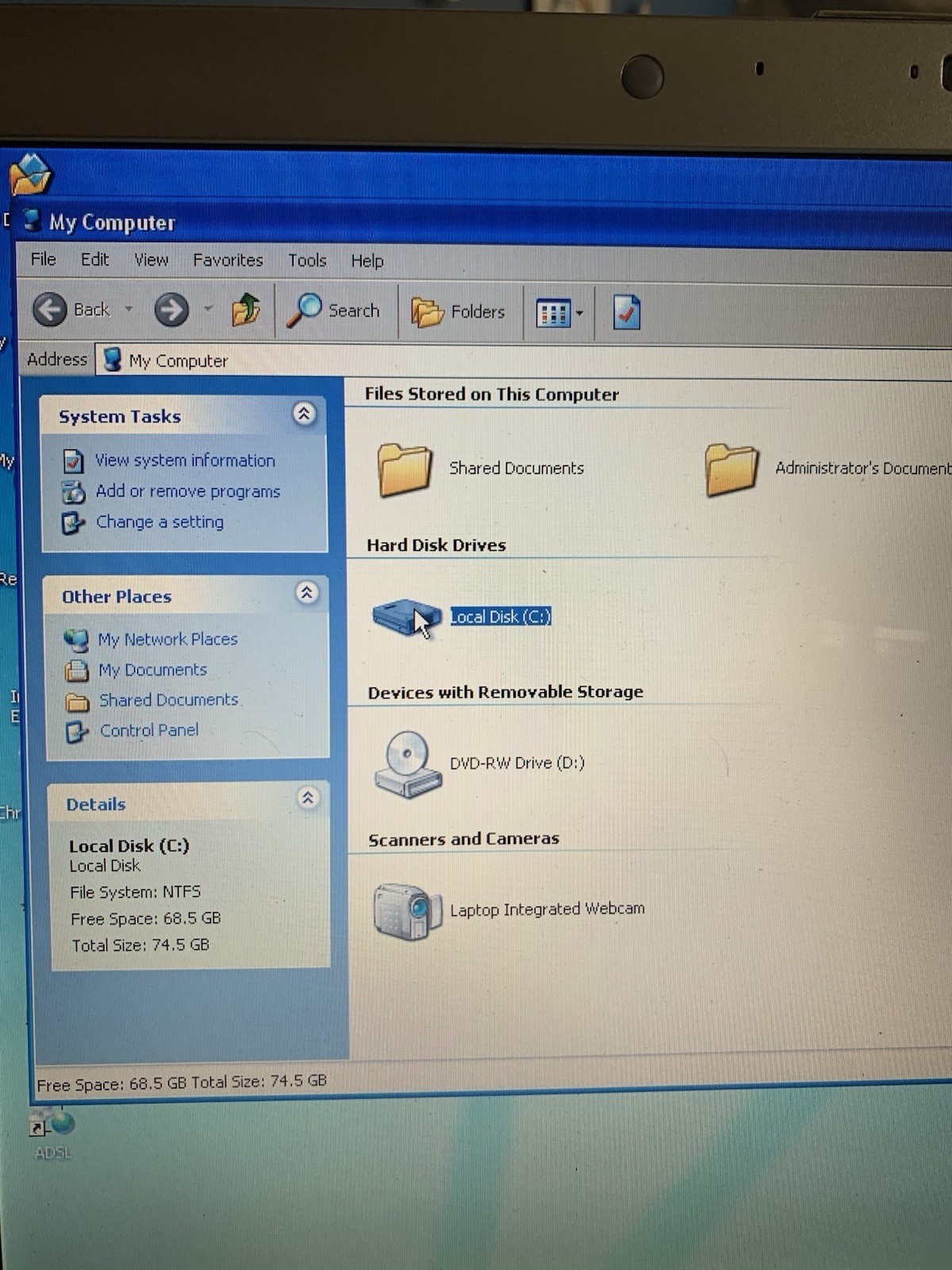Screen dimensions: 952x1270
Task: Click the Shared Documents sidebar folder icon
Action: click(x=77, y=702)
